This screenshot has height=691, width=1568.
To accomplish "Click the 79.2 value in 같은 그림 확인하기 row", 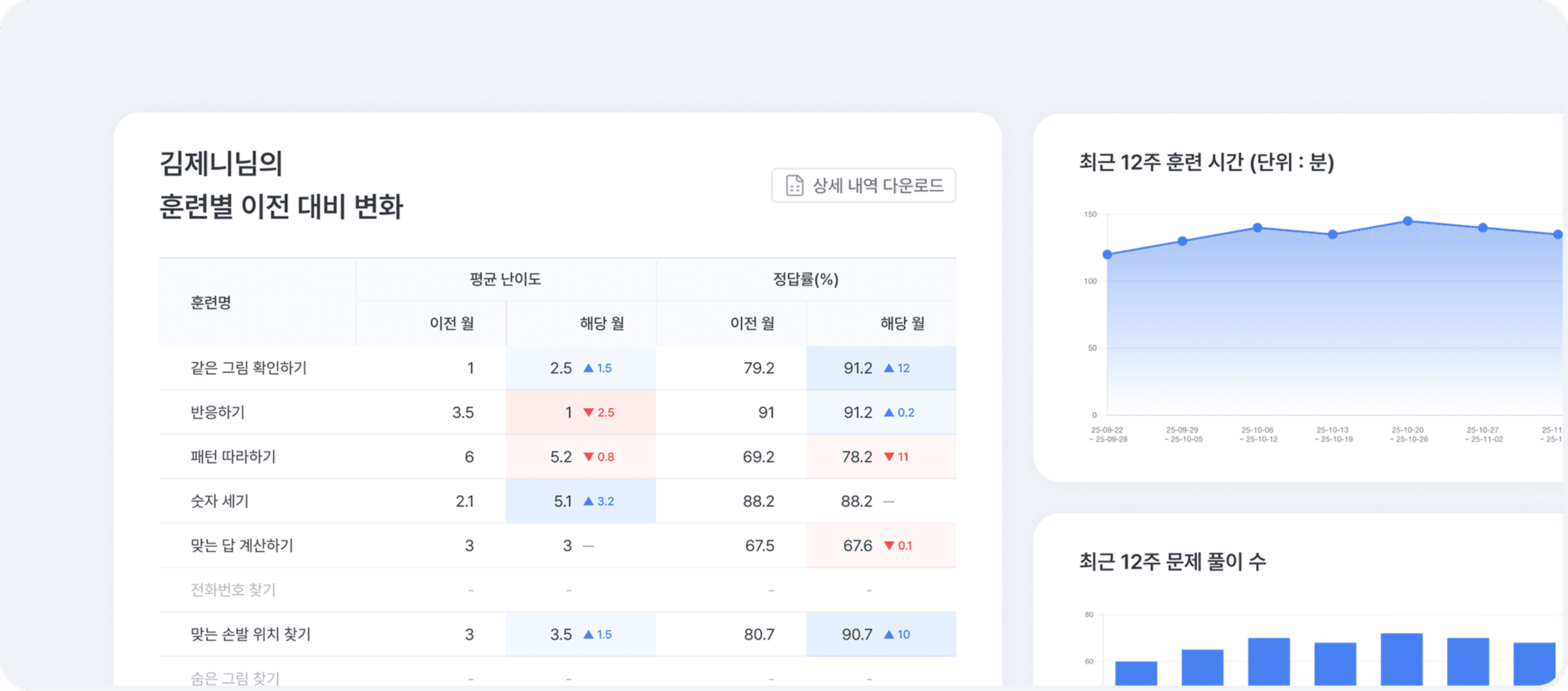I will click(x=759, y=368).
